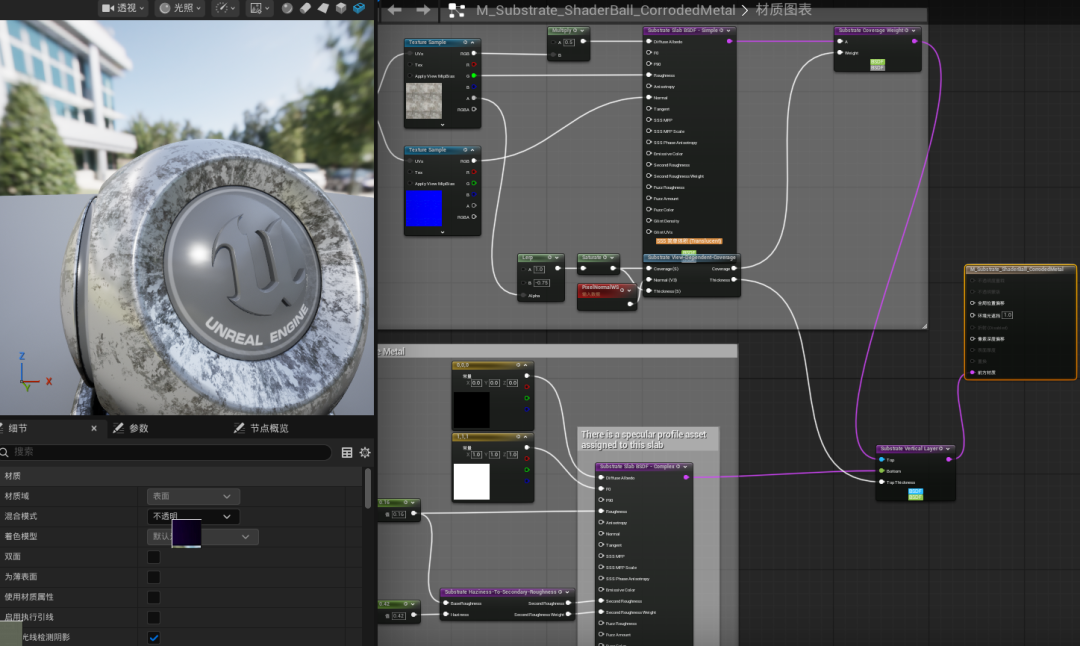Click gear icon on second Texture Sample node

tap(465, 149)
